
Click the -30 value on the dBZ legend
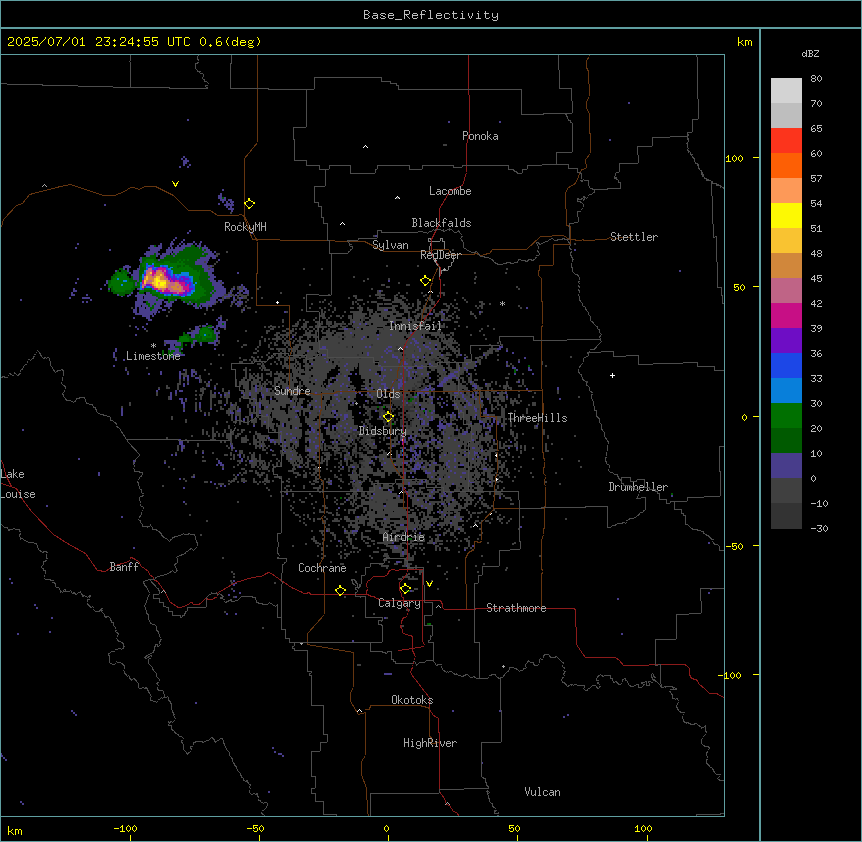(x=819, y=529)
